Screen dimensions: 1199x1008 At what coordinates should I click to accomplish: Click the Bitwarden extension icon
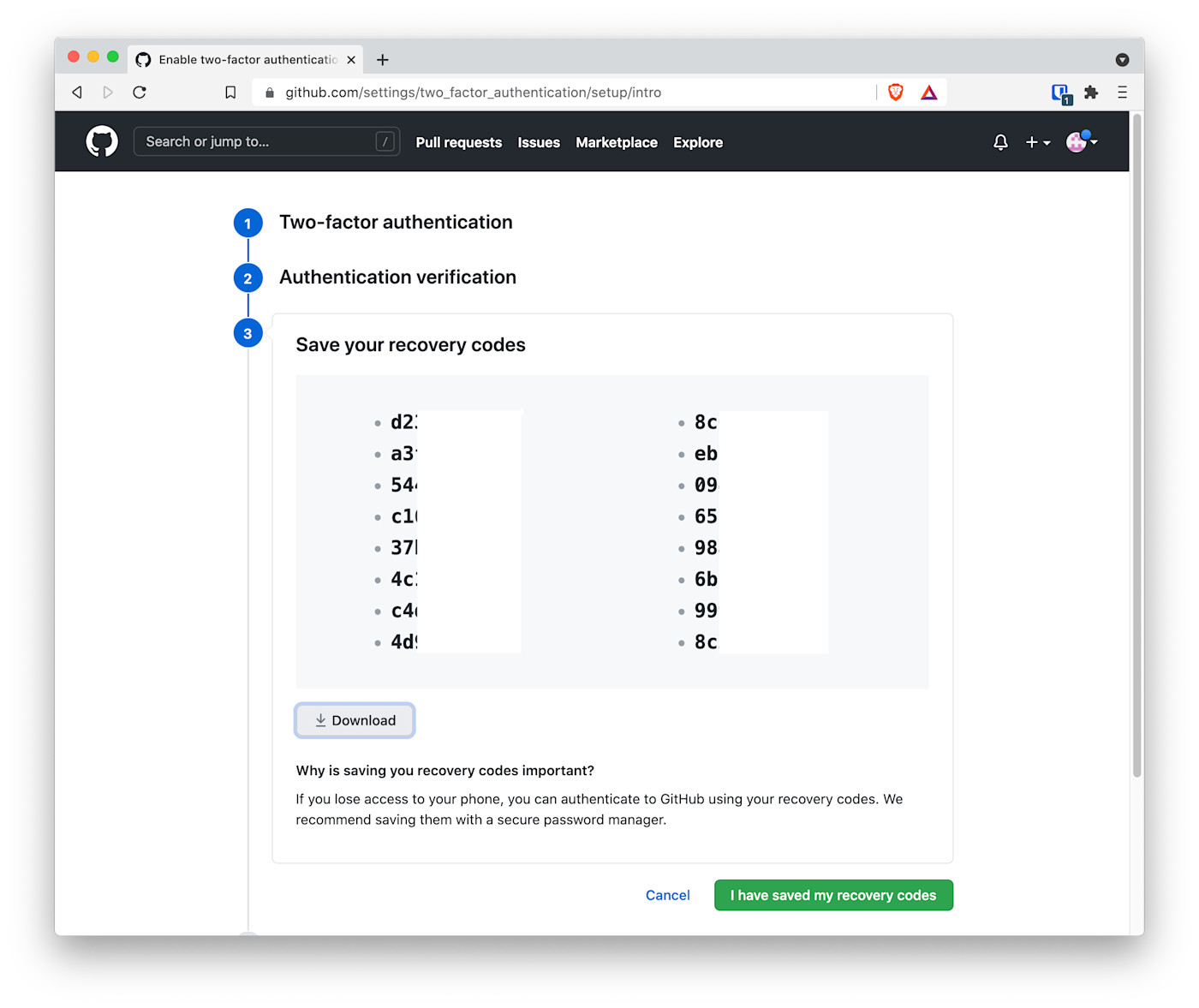coord(1061,93)
